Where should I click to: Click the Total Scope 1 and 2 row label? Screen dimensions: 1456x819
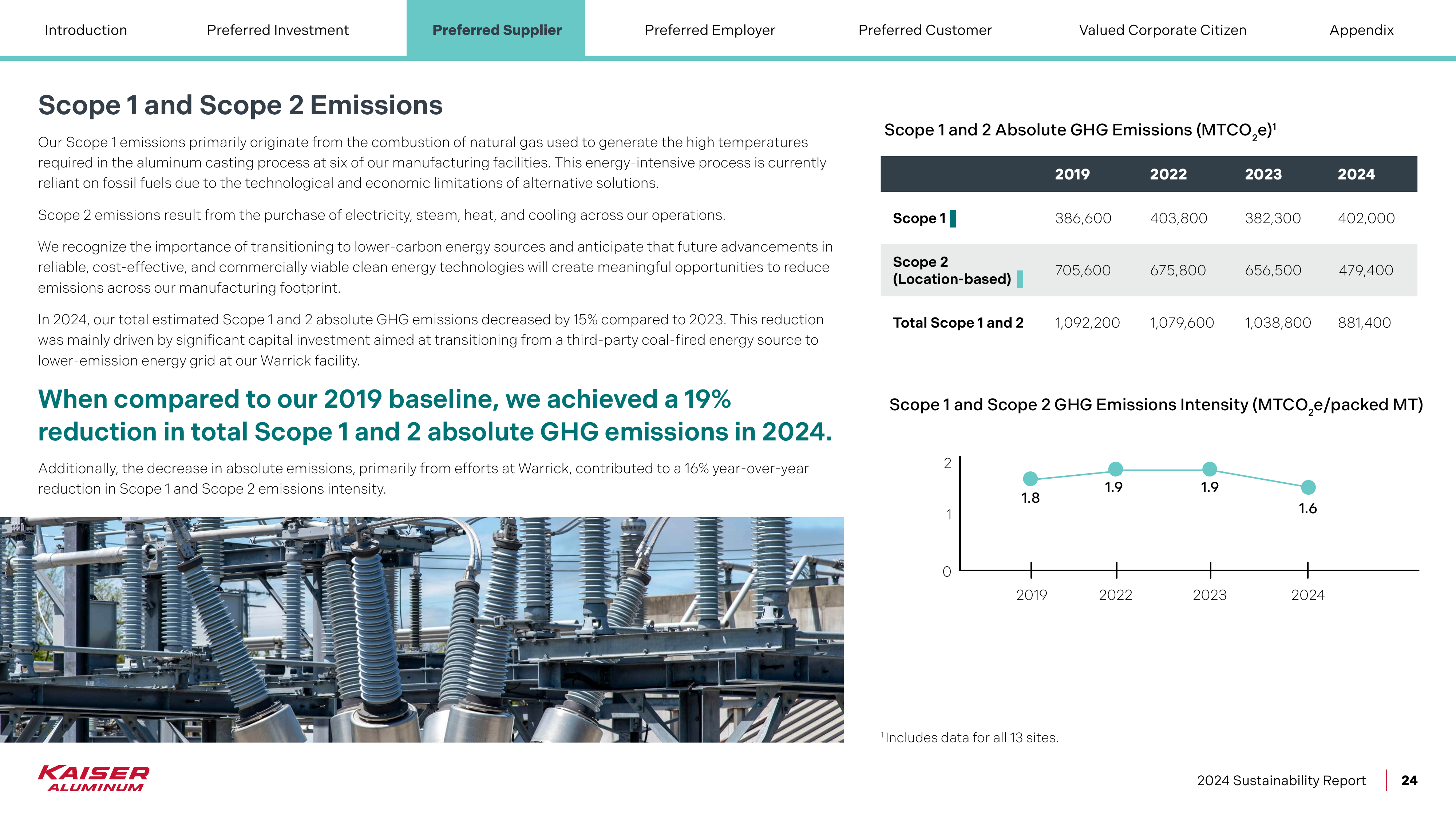(958, 323)
